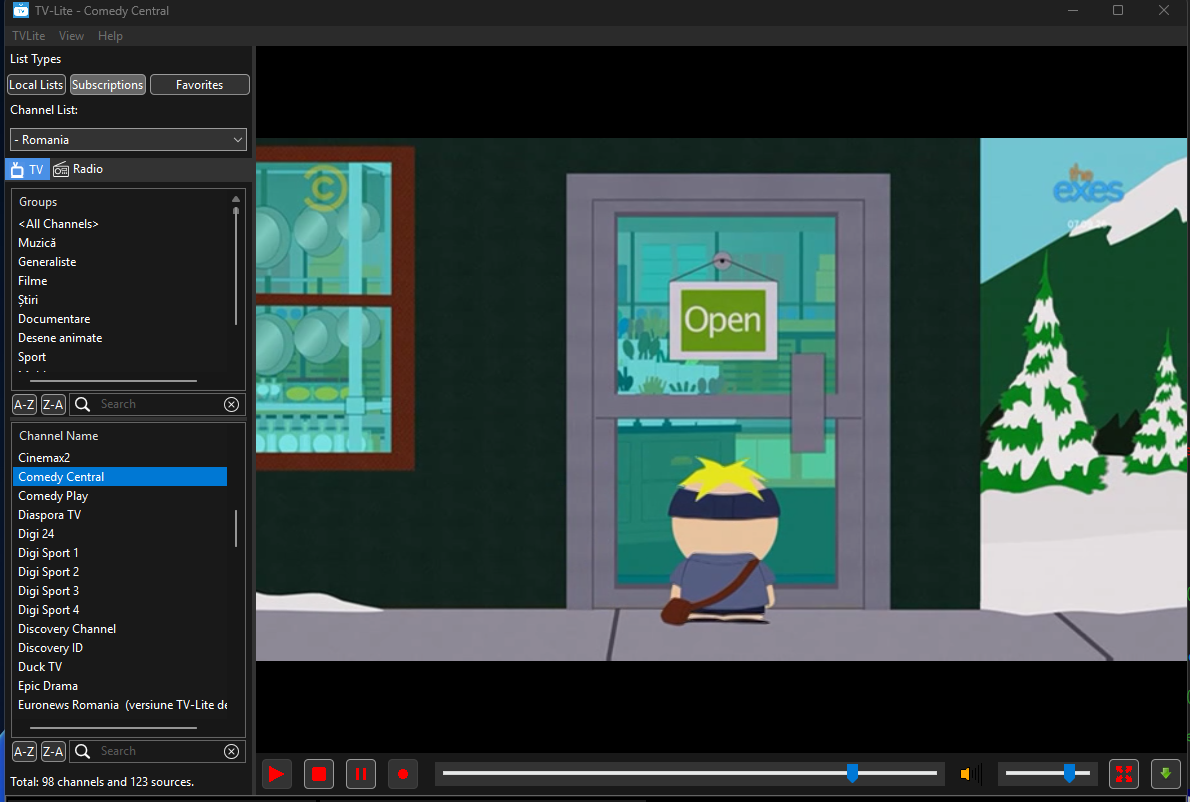This screenshot has height=802, width=1190.
Task: Select channel Digi Sport 1
Action: [120, 552]
